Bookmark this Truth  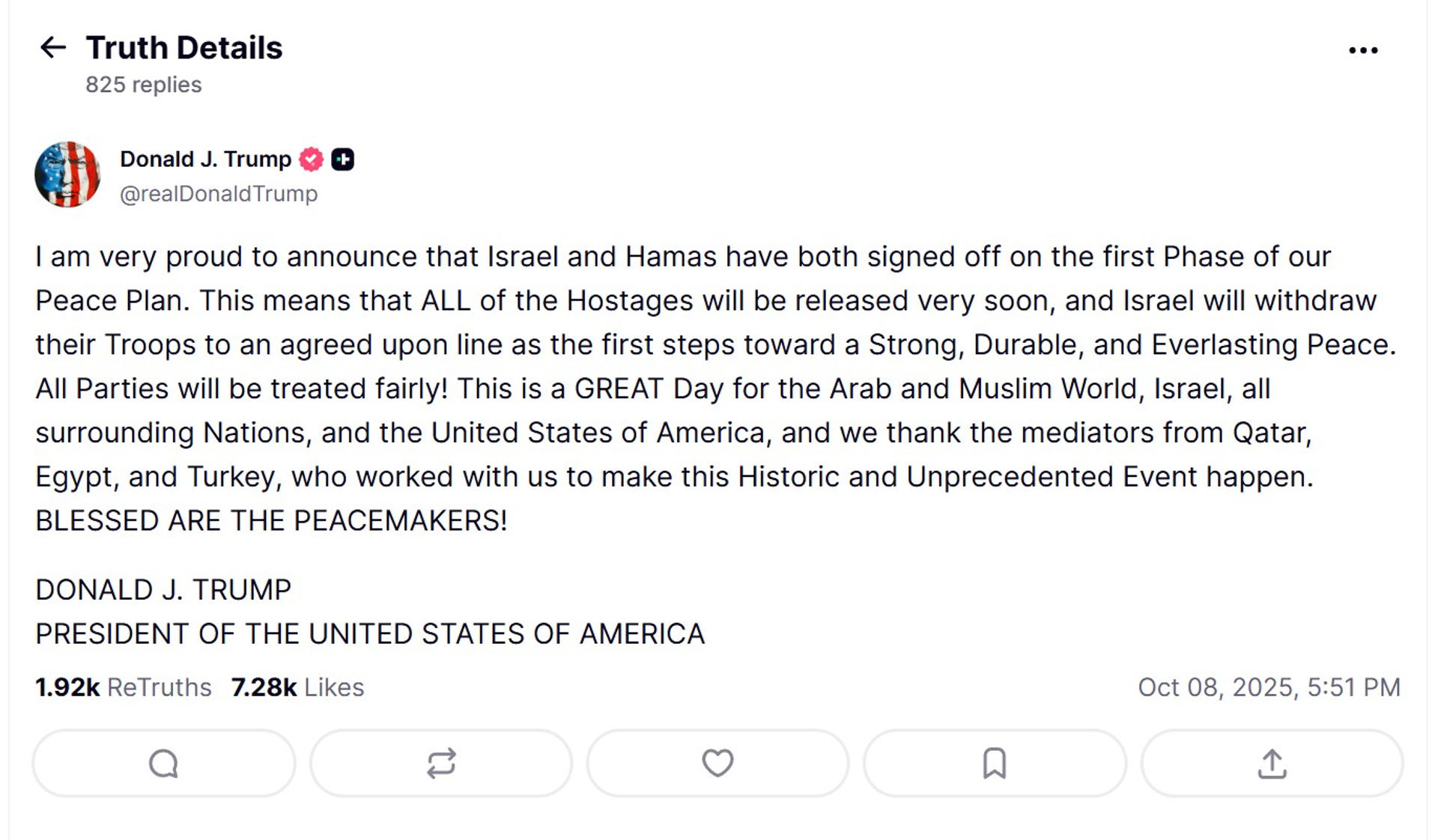click(x=994, y=763)
